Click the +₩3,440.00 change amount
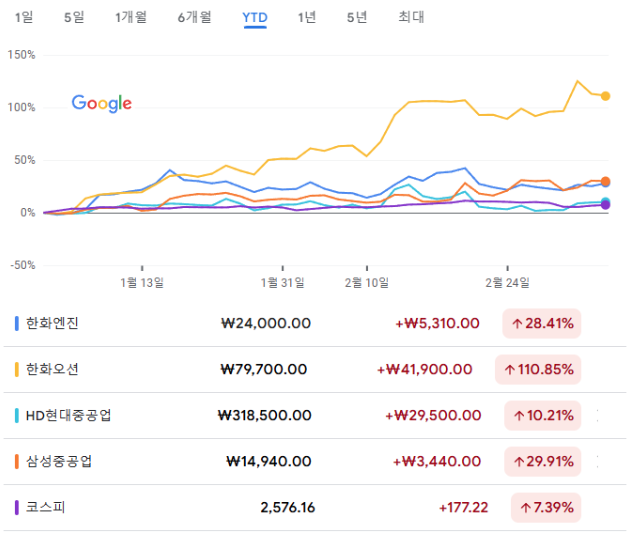The height and width of the screenshot is (538, 644). 437,462
